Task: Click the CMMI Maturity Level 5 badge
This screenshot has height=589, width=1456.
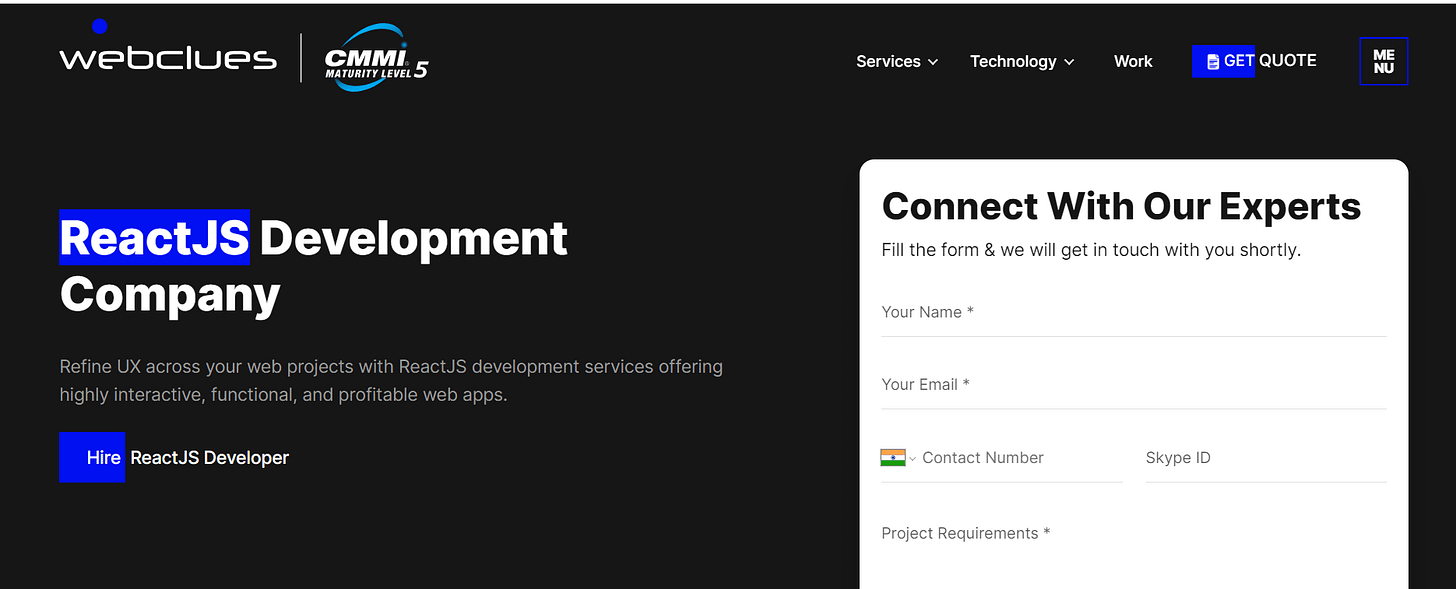Action: tap(375, 57)
